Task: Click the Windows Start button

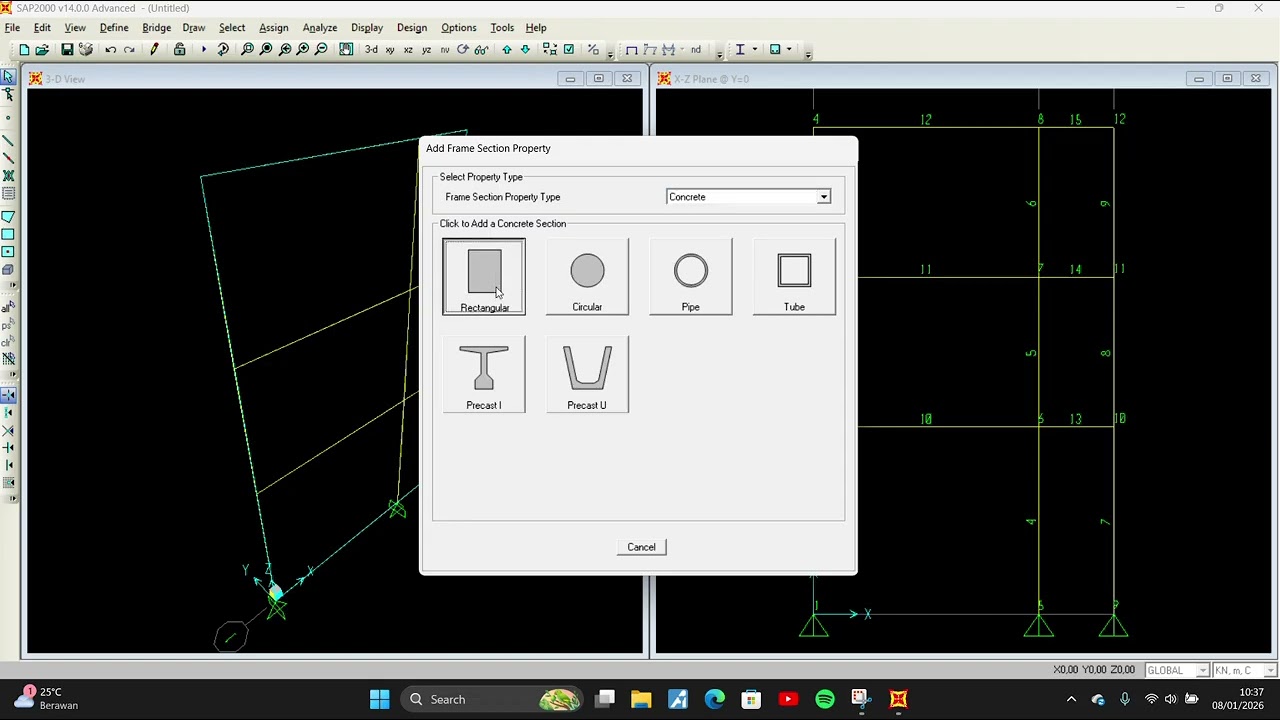Action: click(x=380, y=699)
